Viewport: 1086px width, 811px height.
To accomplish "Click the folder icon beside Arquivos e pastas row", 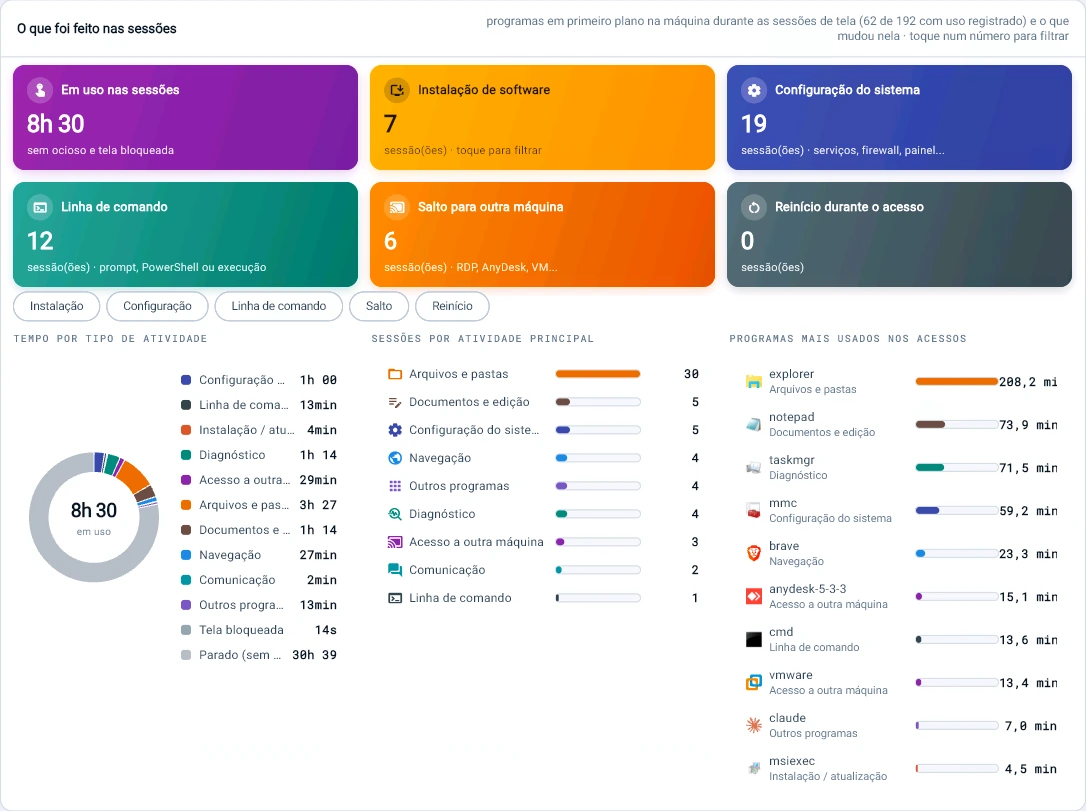I will coord(395,374).
